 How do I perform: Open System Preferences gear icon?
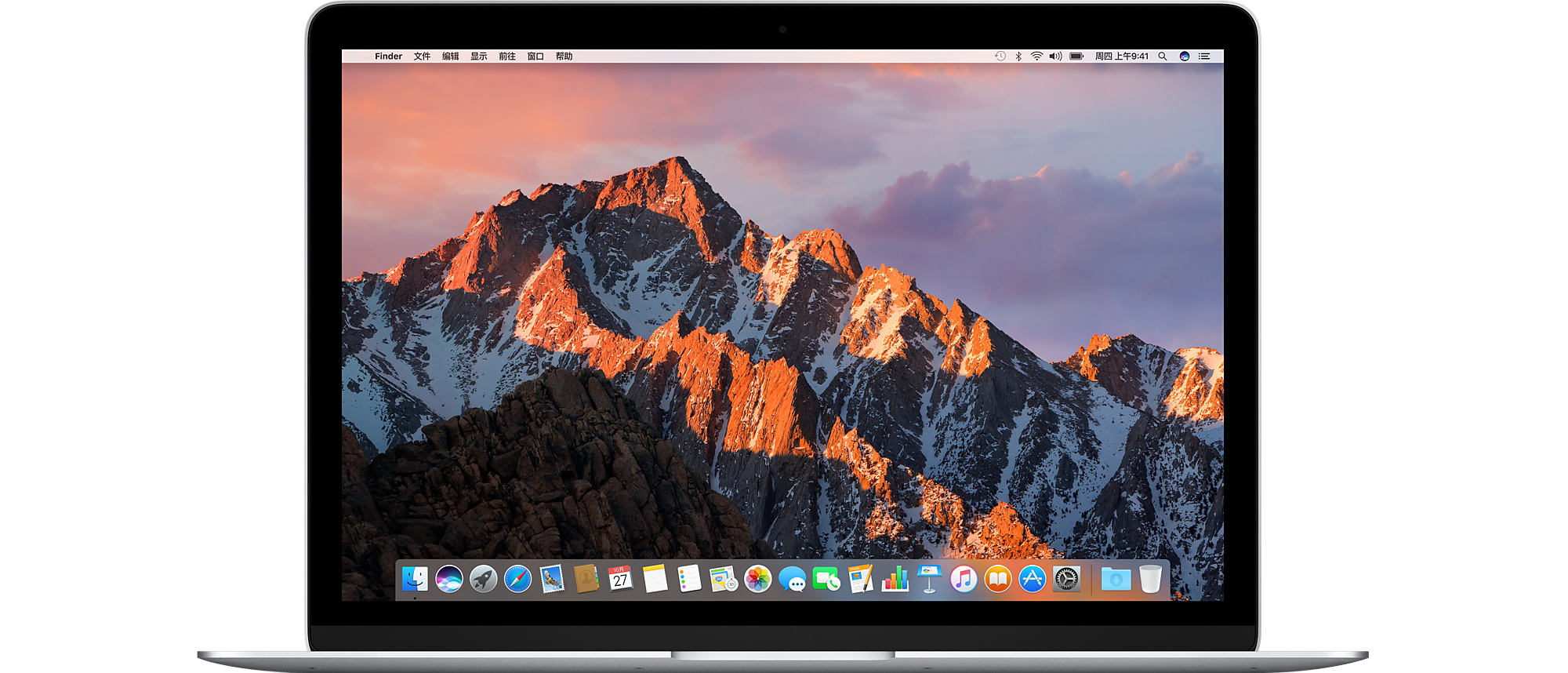[1066, 579]
